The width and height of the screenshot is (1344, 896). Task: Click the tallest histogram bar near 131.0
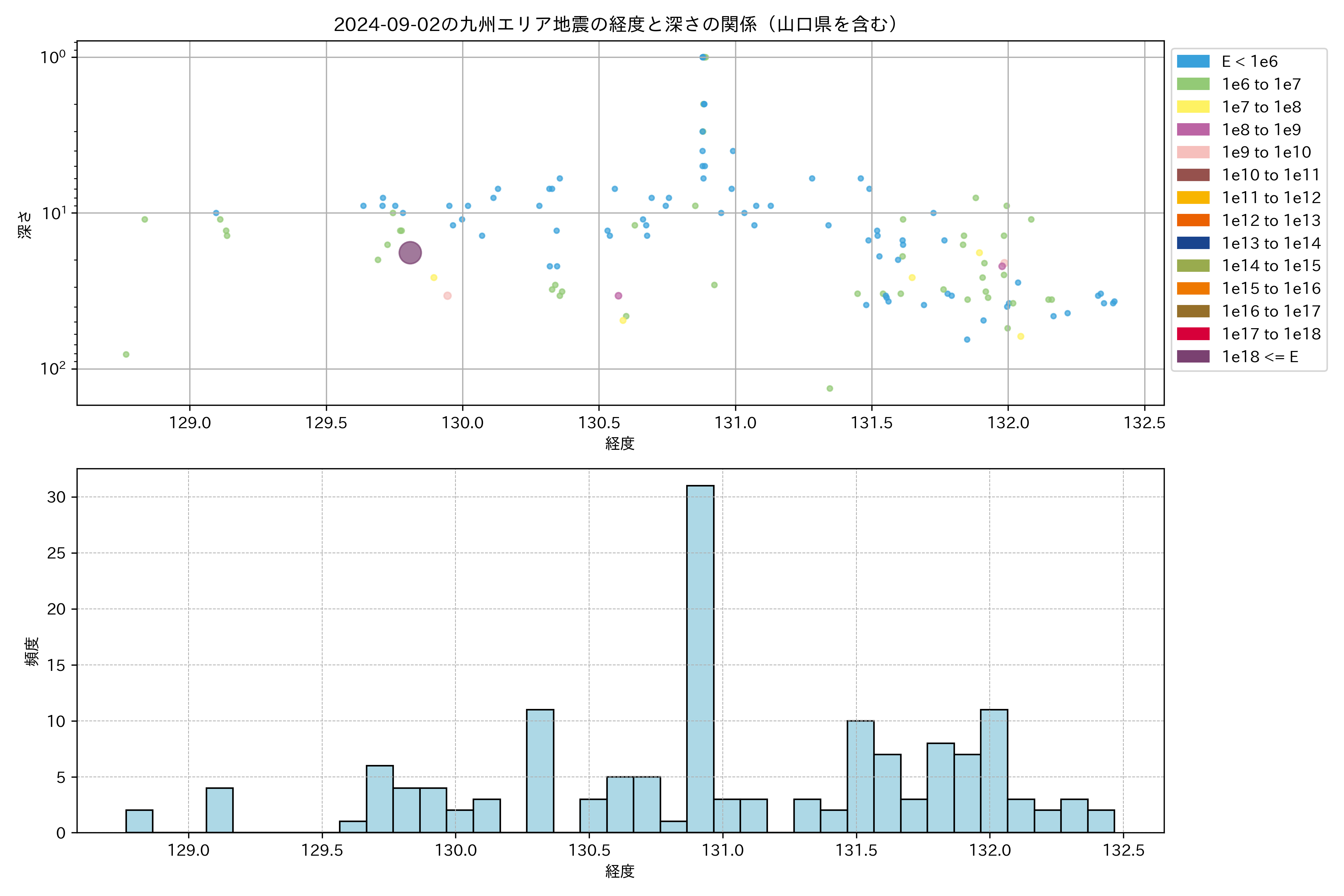(x=700, y=657)
